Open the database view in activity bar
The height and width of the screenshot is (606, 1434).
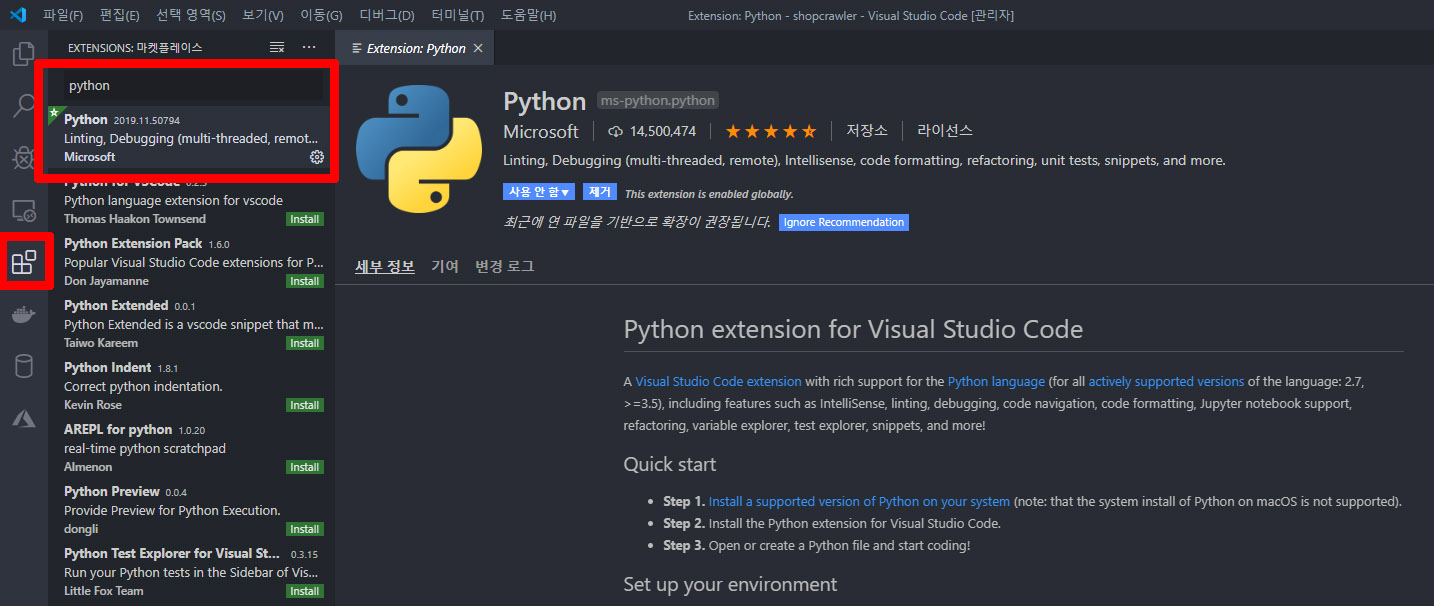(24, 366)
